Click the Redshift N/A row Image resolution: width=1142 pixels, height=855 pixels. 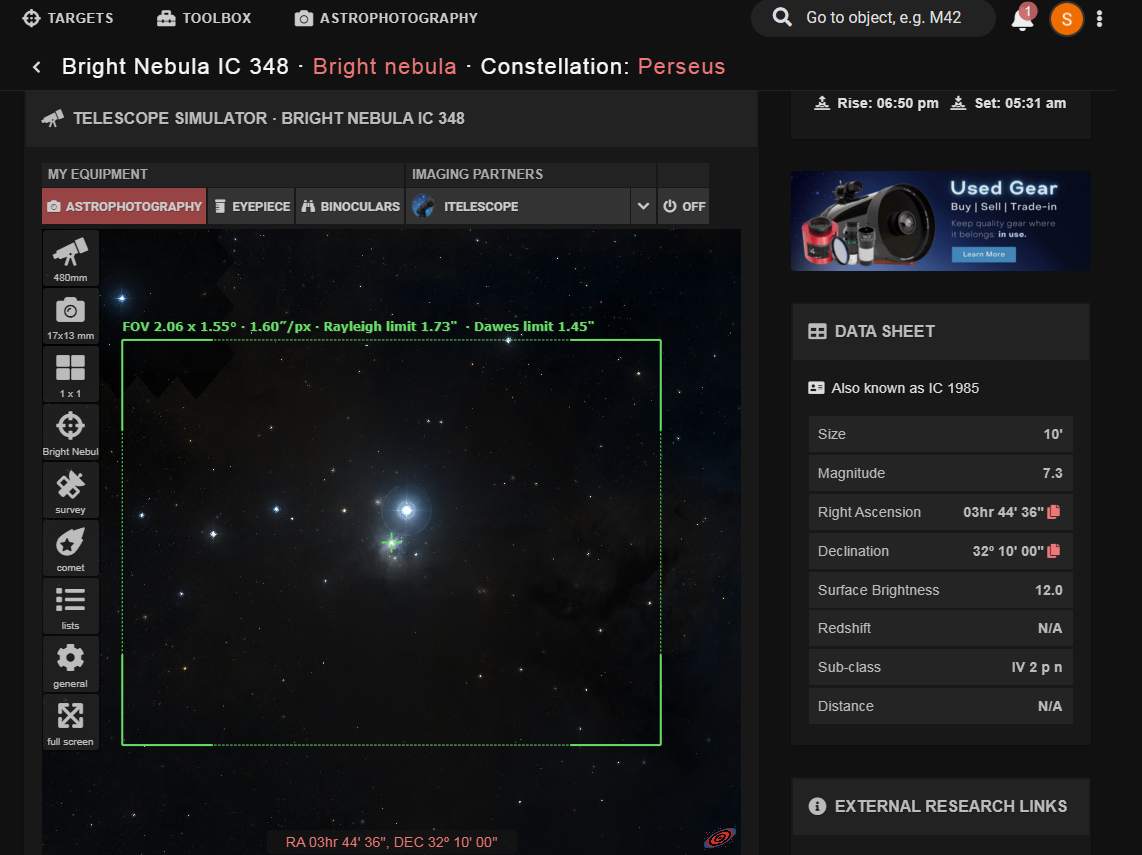(x=940, y=628)
